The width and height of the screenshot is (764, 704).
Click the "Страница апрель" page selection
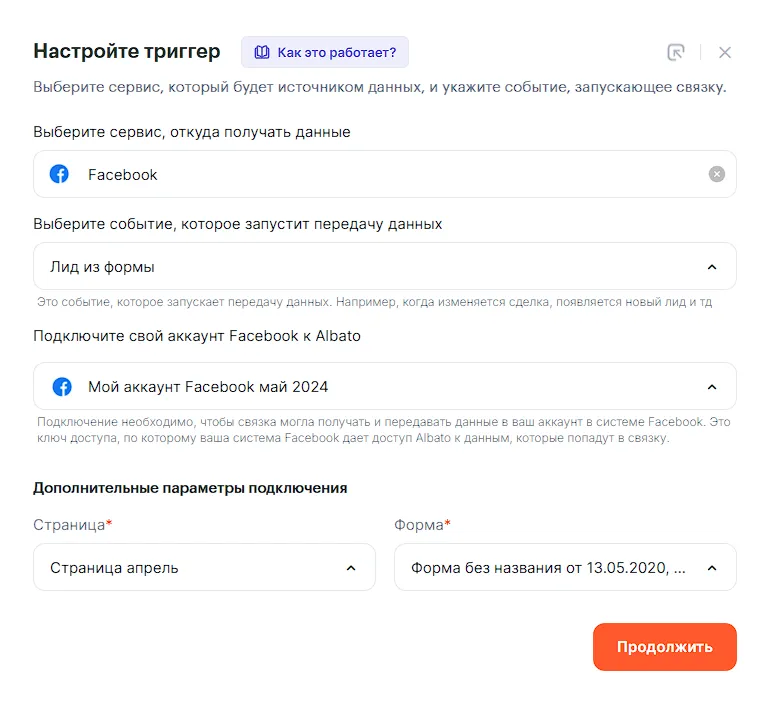(x=114, y=568)
